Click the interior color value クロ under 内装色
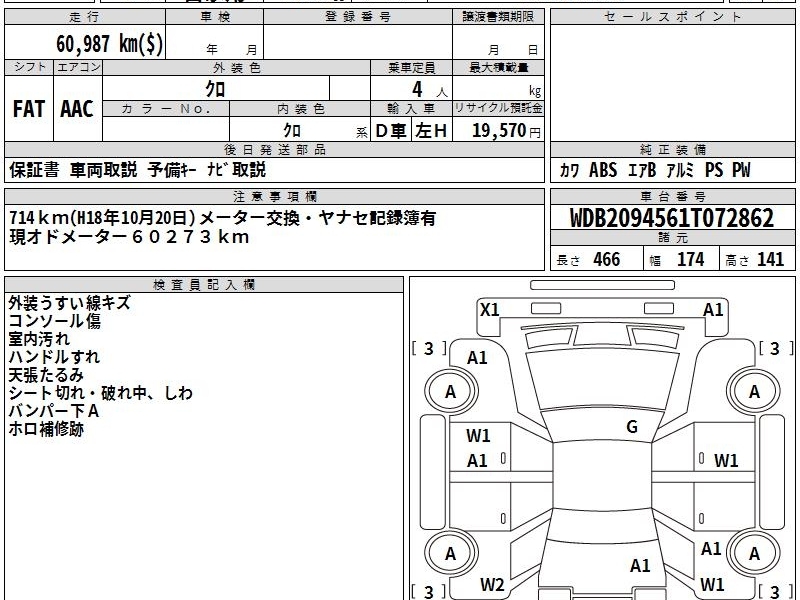The image size is (800, 600). [x=292, y=130]
